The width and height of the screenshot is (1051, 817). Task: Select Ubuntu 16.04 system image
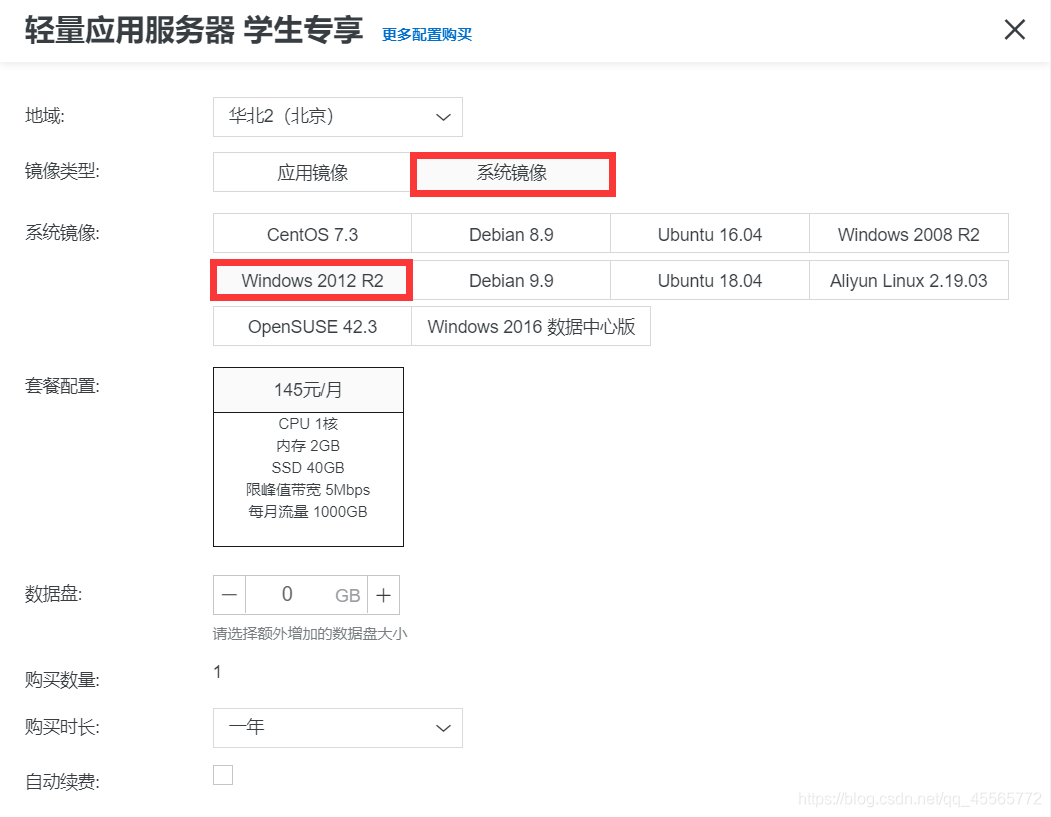(710, 234)
